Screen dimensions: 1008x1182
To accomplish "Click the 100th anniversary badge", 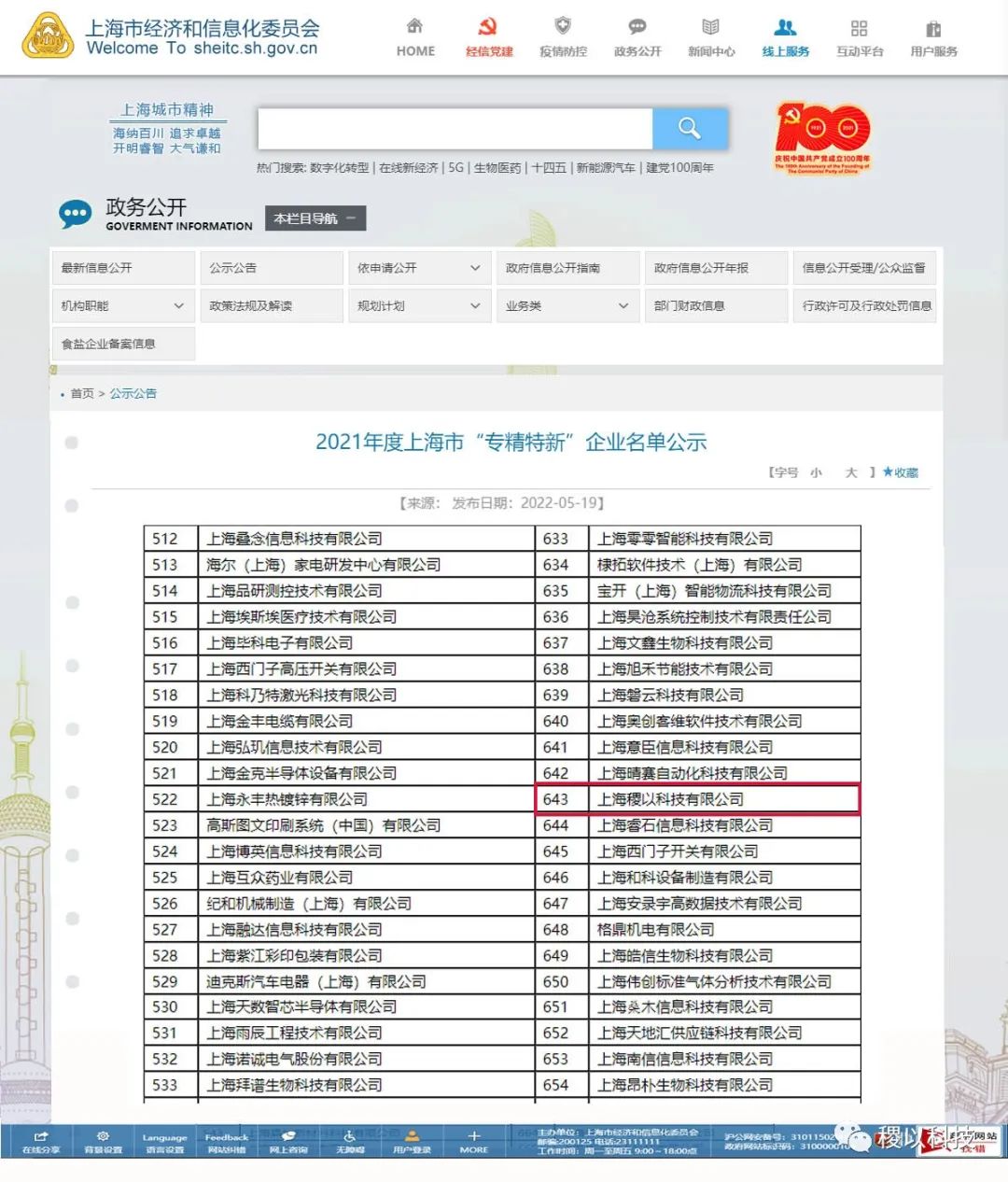I will [x=822, y=137].
